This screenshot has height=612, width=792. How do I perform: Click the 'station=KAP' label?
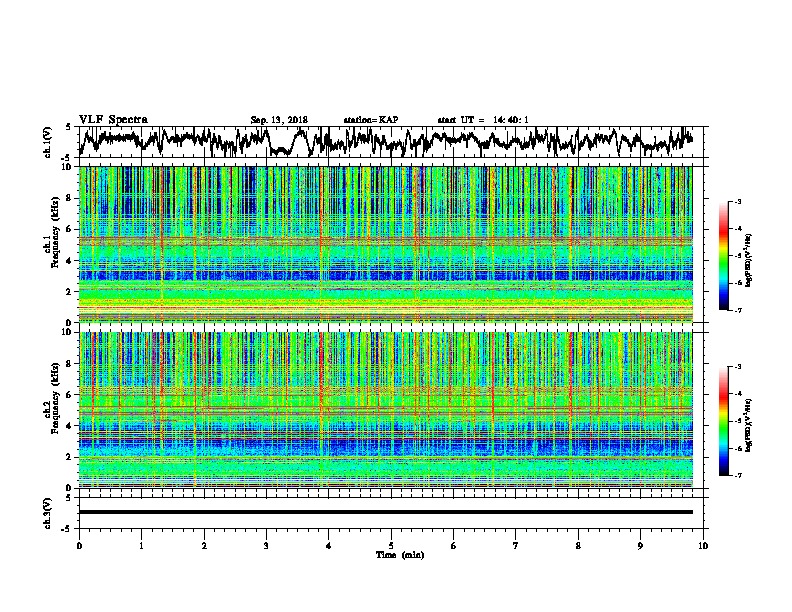371,120
